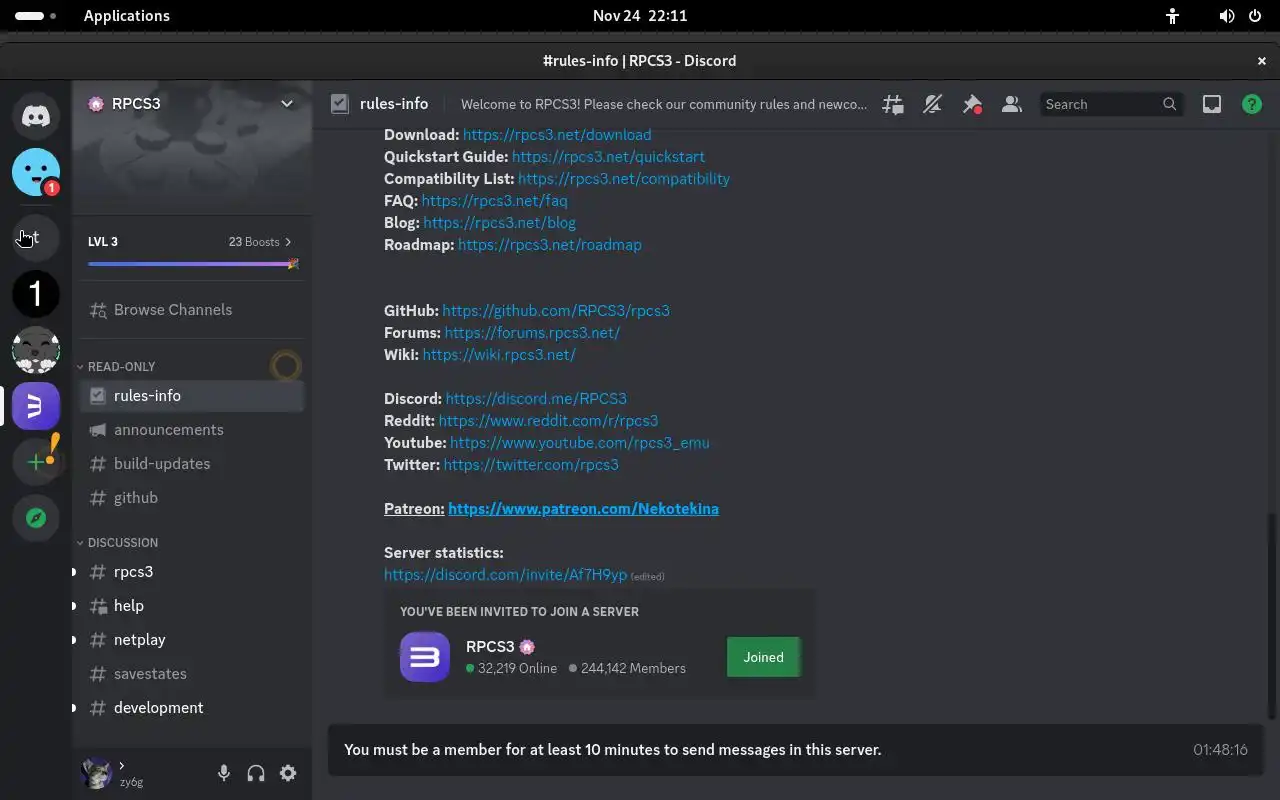
Task: Open the rpcs3.net/quickstart link
Action: click(608, 157)
